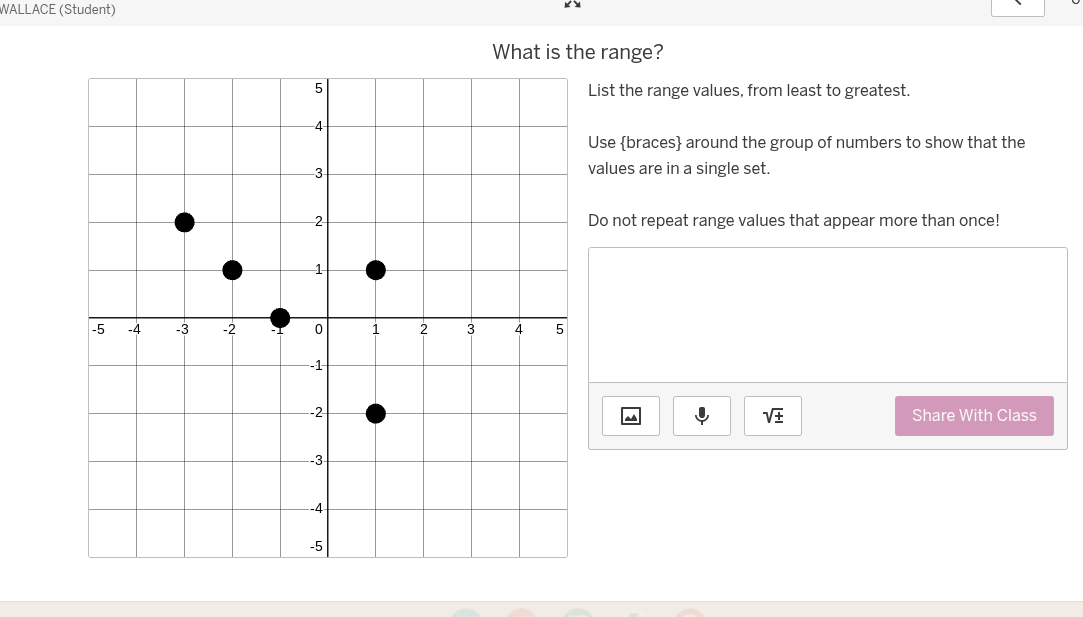The image size is (1083, 617).
Task: Click the WALLACE (Student) name label
Action: point(57,9)
